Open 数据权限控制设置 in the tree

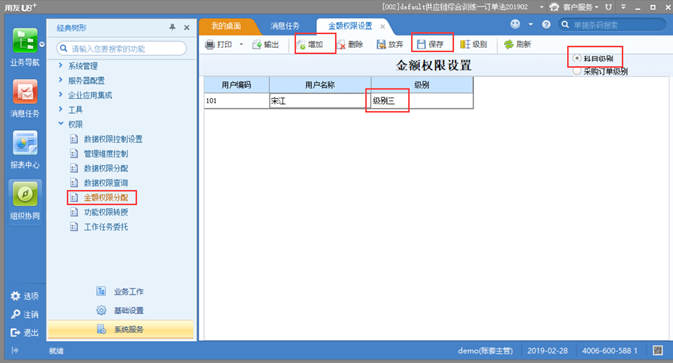point(113,139)
